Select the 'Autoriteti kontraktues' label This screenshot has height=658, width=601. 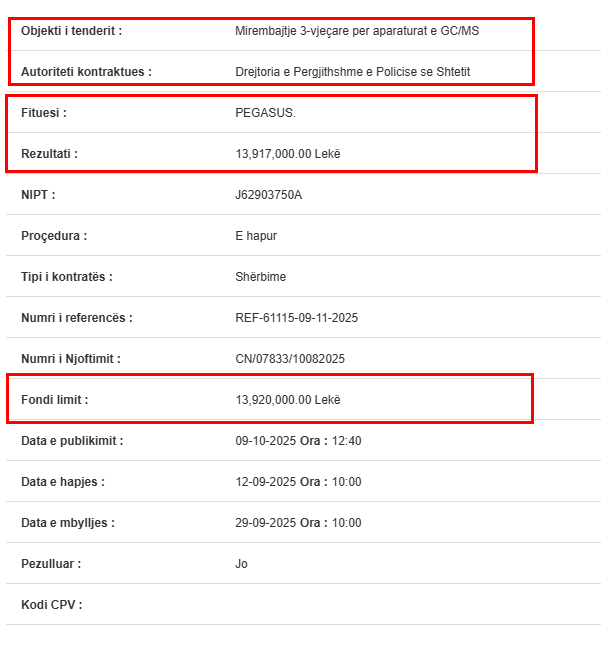coord(86,72)
